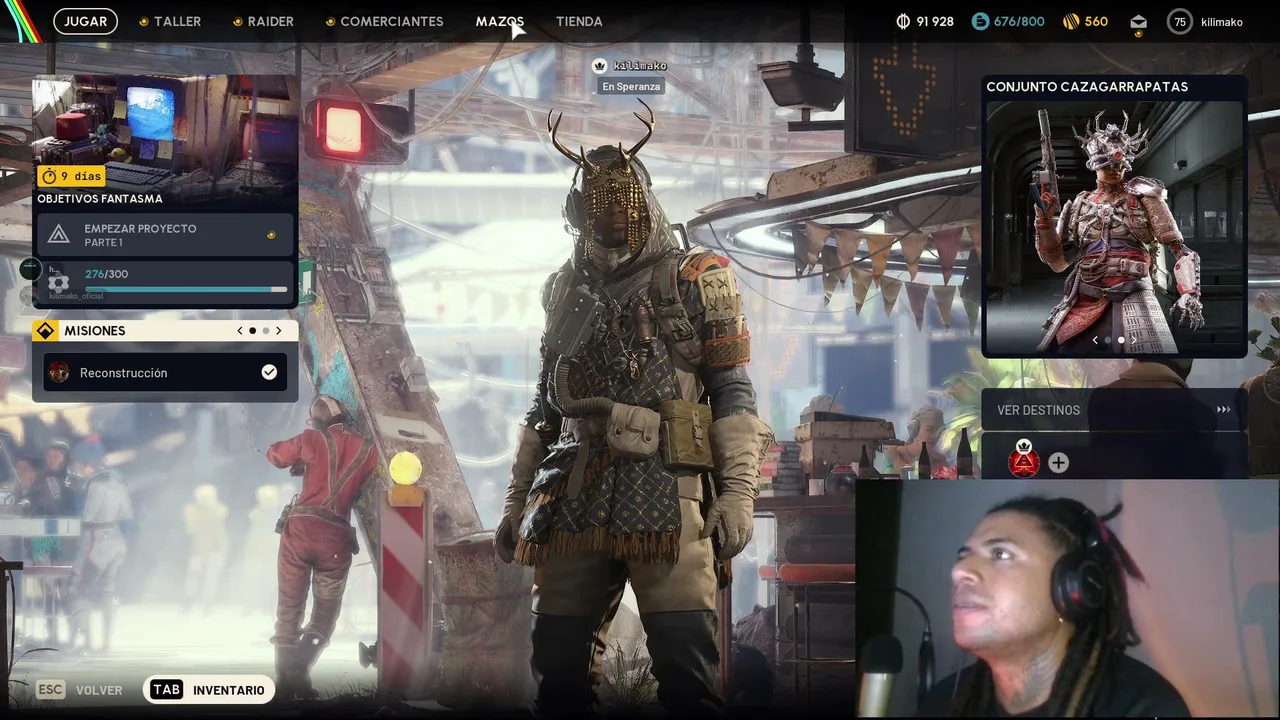
Task: Add a squad member with the plus icon
Action: pos(1058,463)
